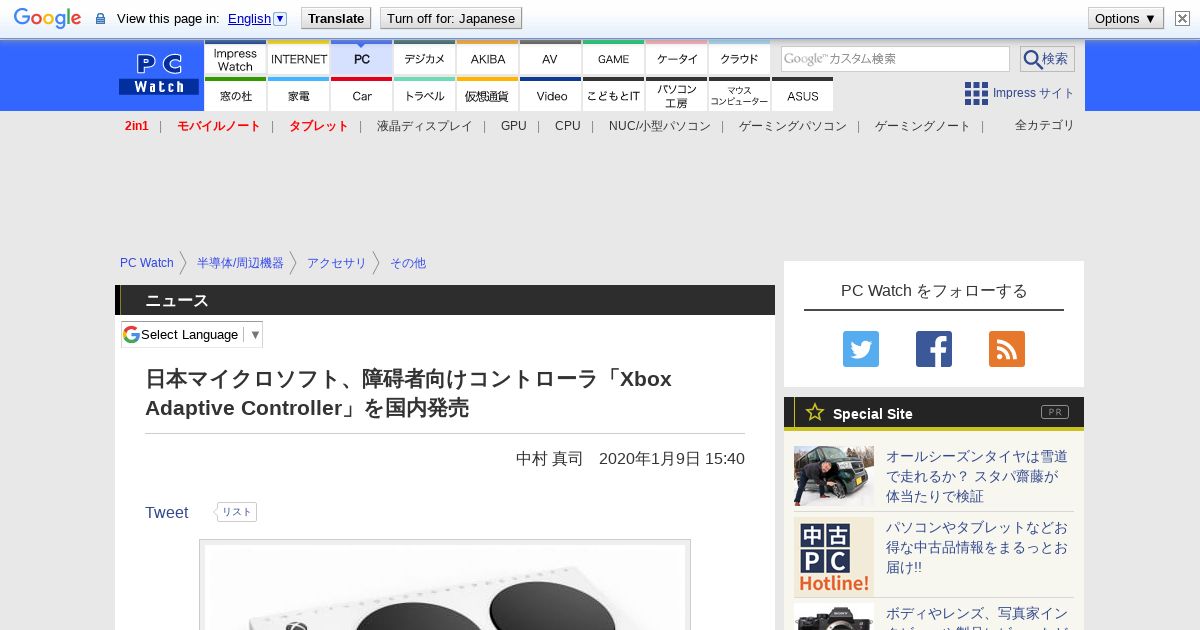Open the モバイルノート category link
1200x630 pixels.
(219, 126)
